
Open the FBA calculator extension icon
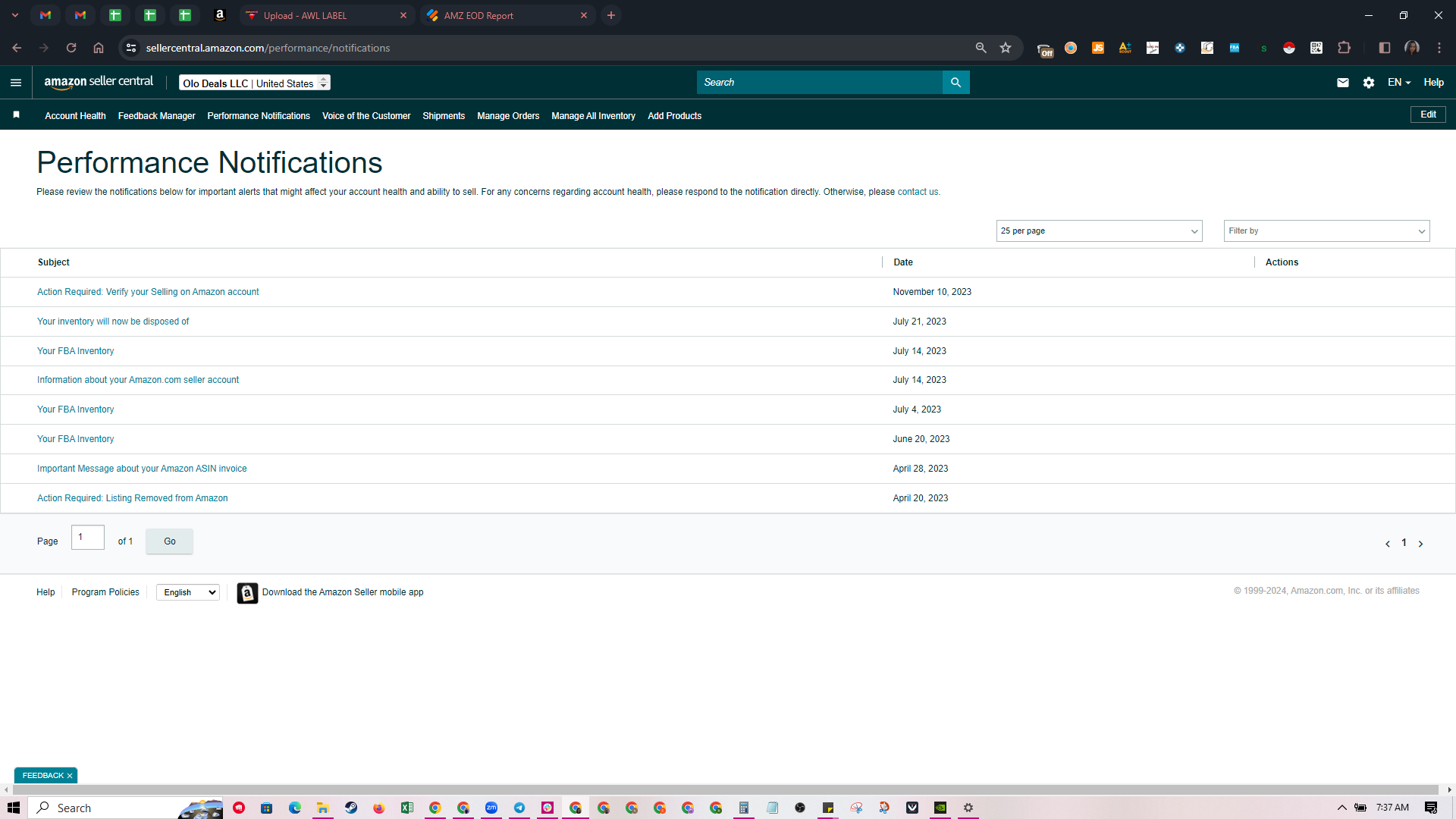pos(1235,48)
